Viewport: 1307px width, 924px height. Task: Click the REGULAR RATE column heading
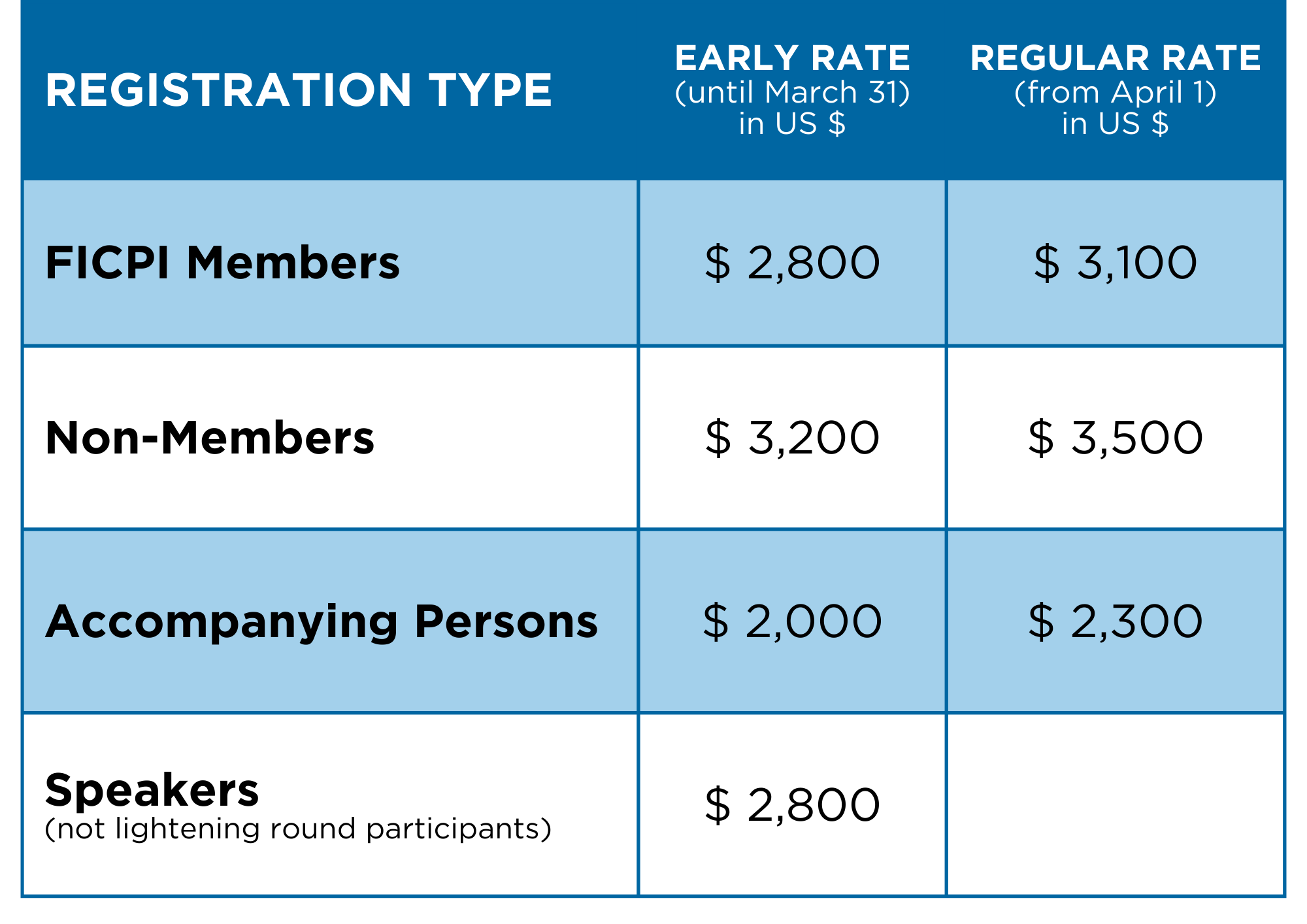1115,58
